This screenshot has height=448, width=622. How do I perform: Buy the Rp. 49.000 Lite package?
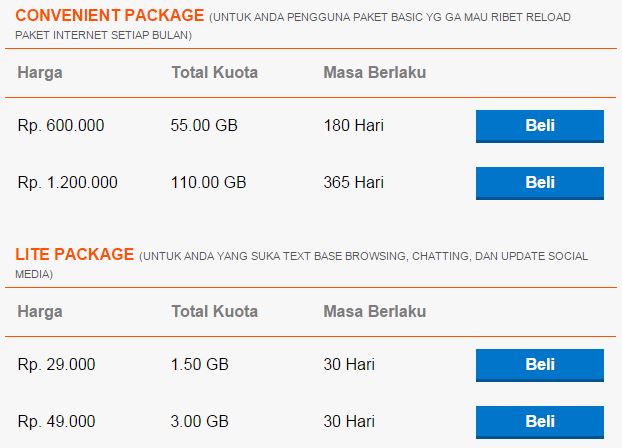pos(539,422)
